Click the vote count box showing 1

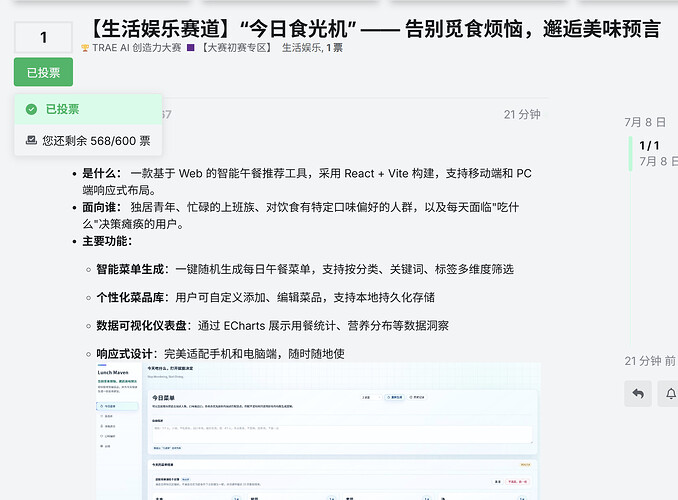[43, 38]
